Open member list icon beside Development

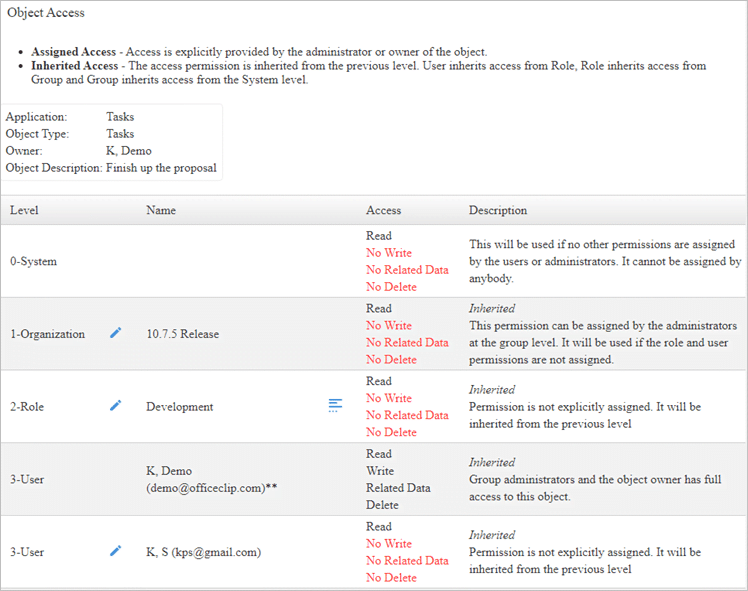pyautogui.click(x=335, y=405)
